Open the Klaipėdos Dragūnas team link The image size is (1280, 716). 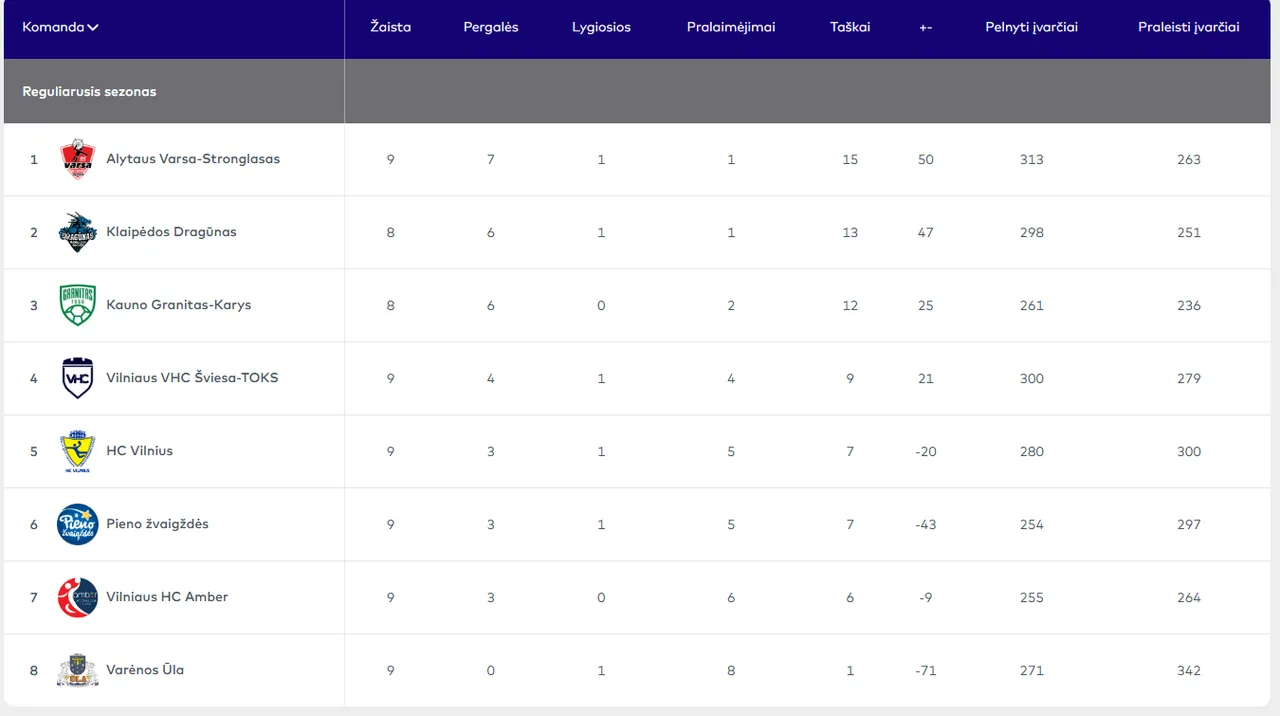pyautogui.click(x=171, y=232)
